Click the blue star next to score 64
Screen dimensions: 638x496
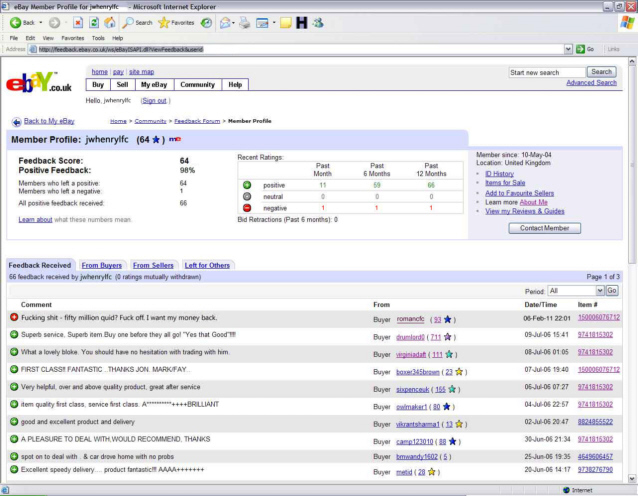pos(156,140)
